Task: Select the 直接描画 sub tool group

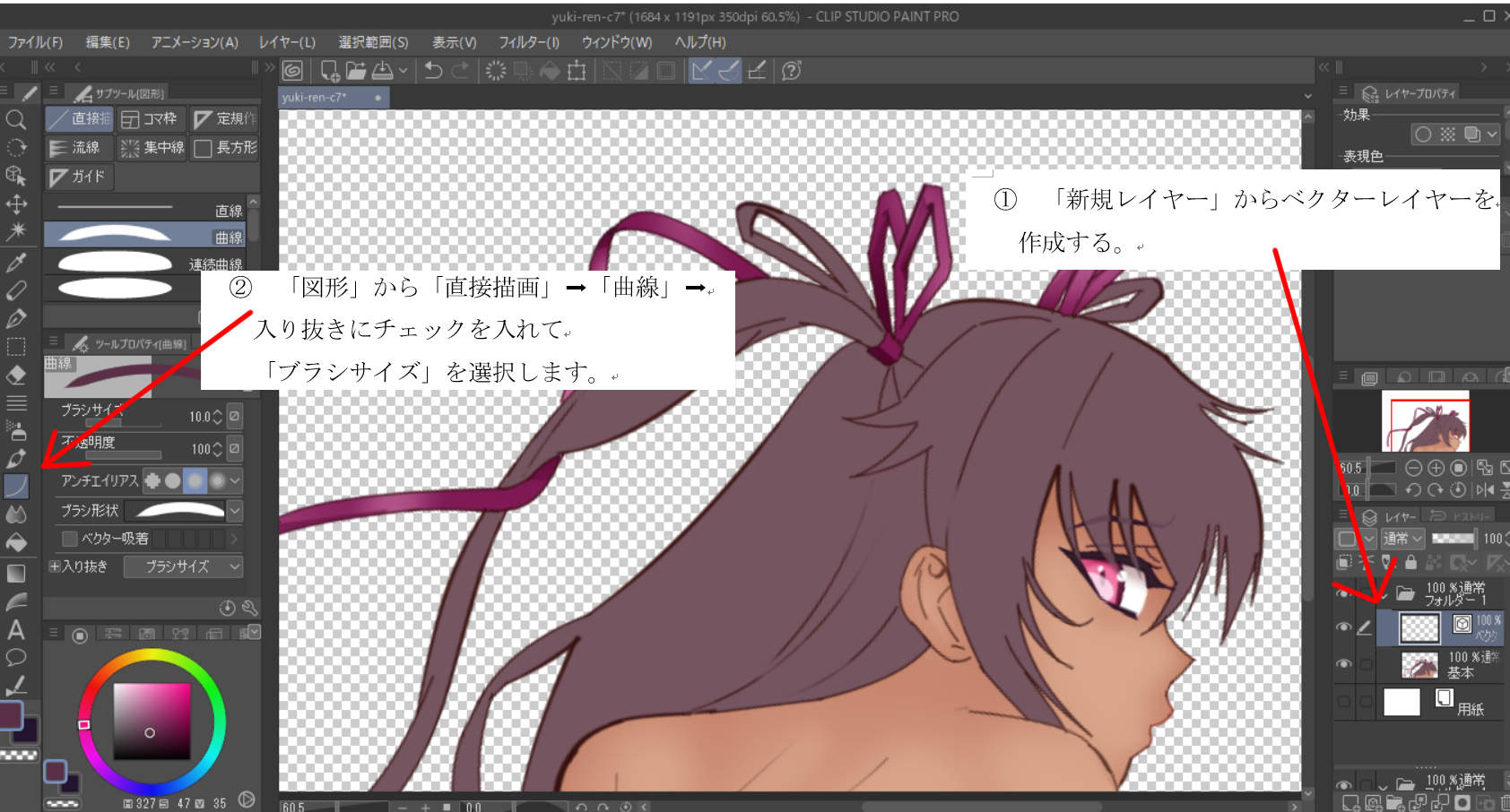Action: [79, 118]
